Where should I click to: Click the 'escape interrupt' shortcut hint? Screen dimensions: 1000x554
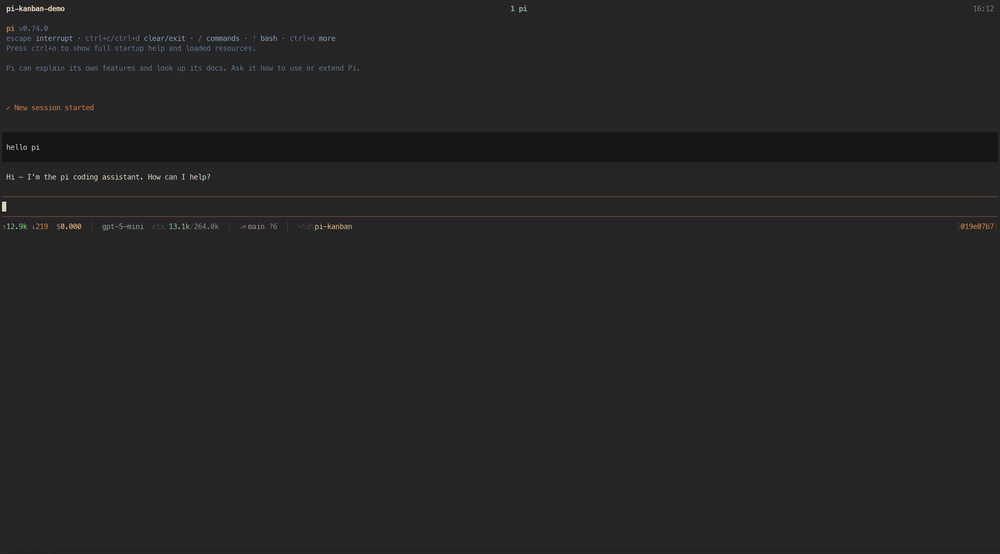click(40, 38)
